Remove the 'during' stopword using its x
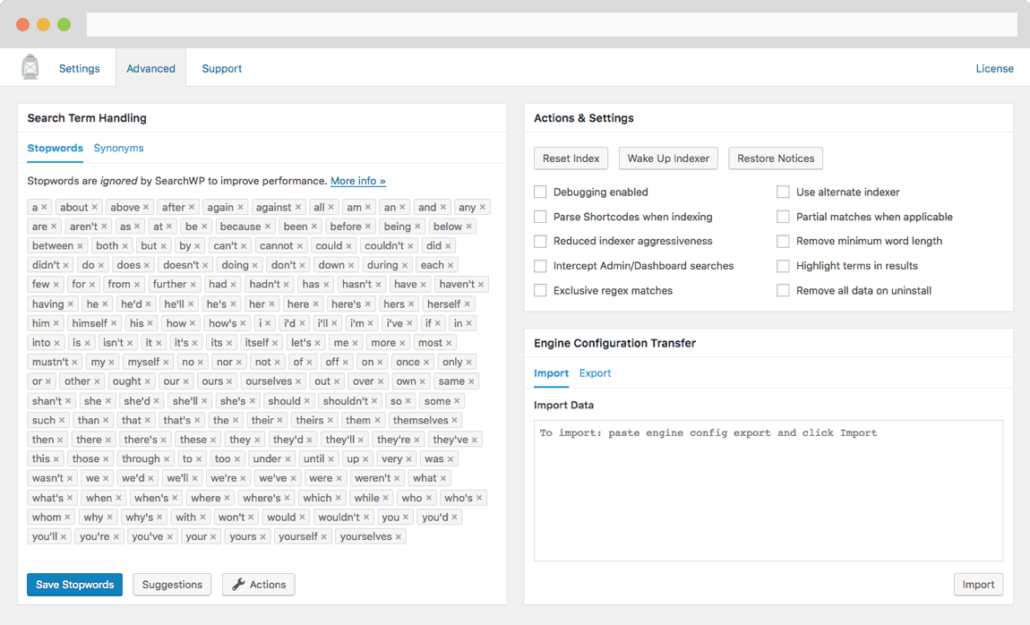 (x=405, y=265)
